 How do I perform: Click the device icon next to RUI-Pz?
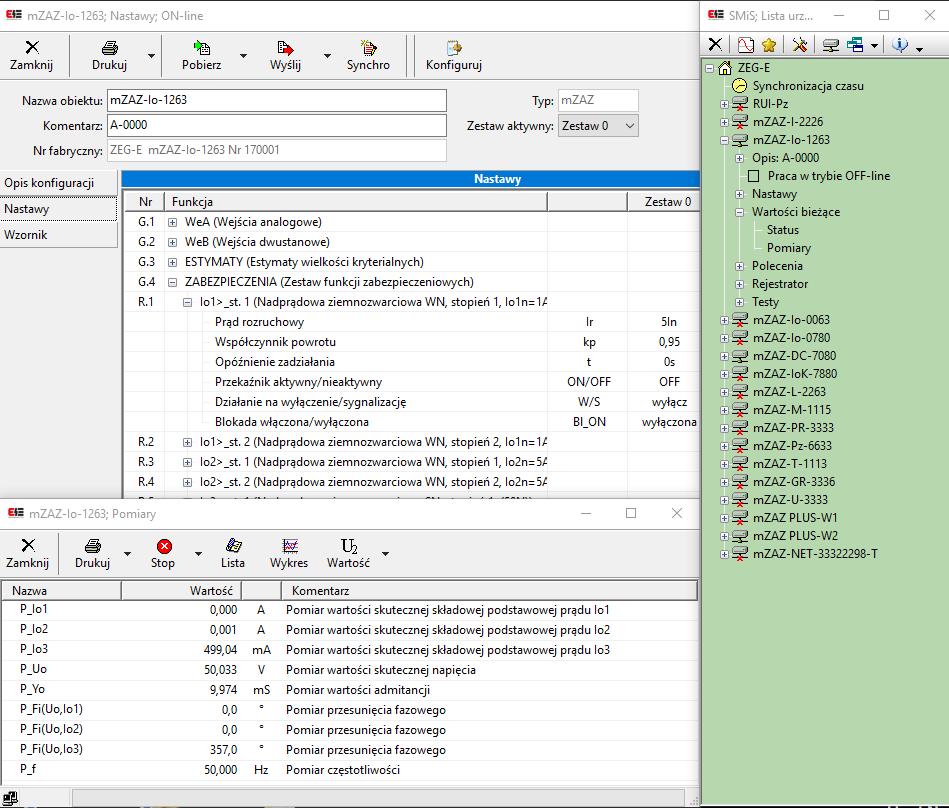(x=740, y=103)
